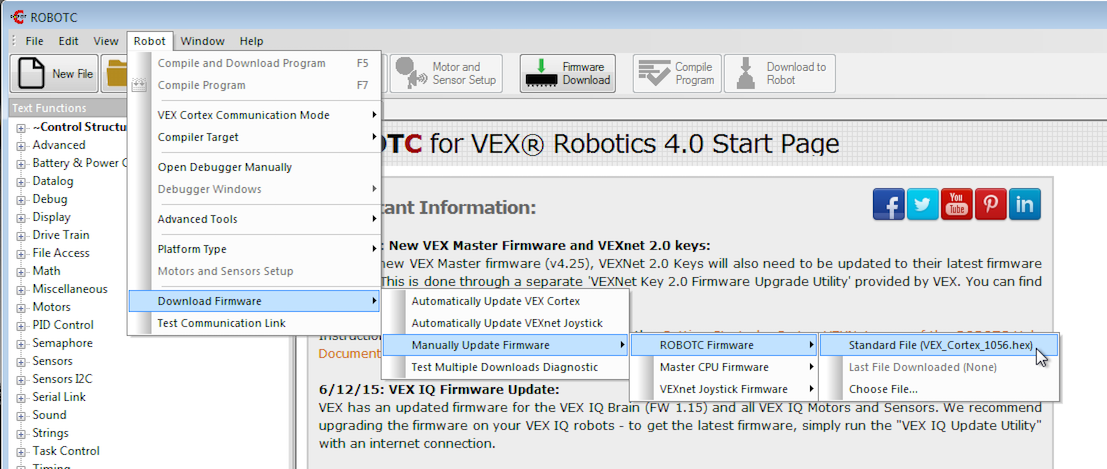Expand the Task Control tree node

point(21,451)
